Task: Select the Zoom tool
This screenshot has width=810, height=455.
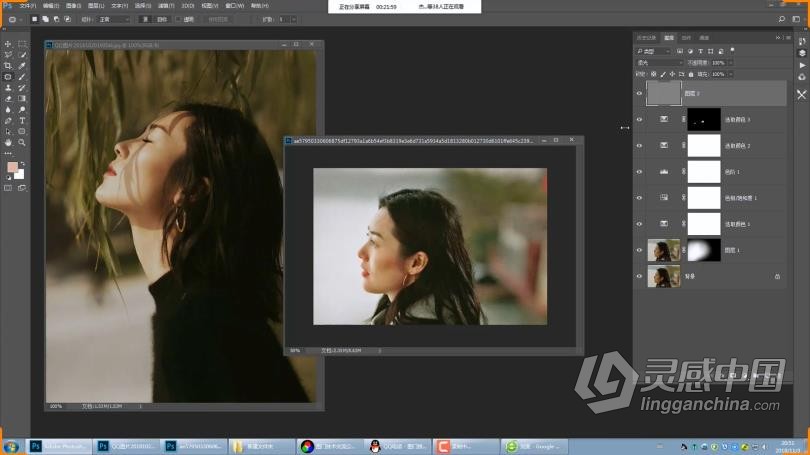Action: 22,142
